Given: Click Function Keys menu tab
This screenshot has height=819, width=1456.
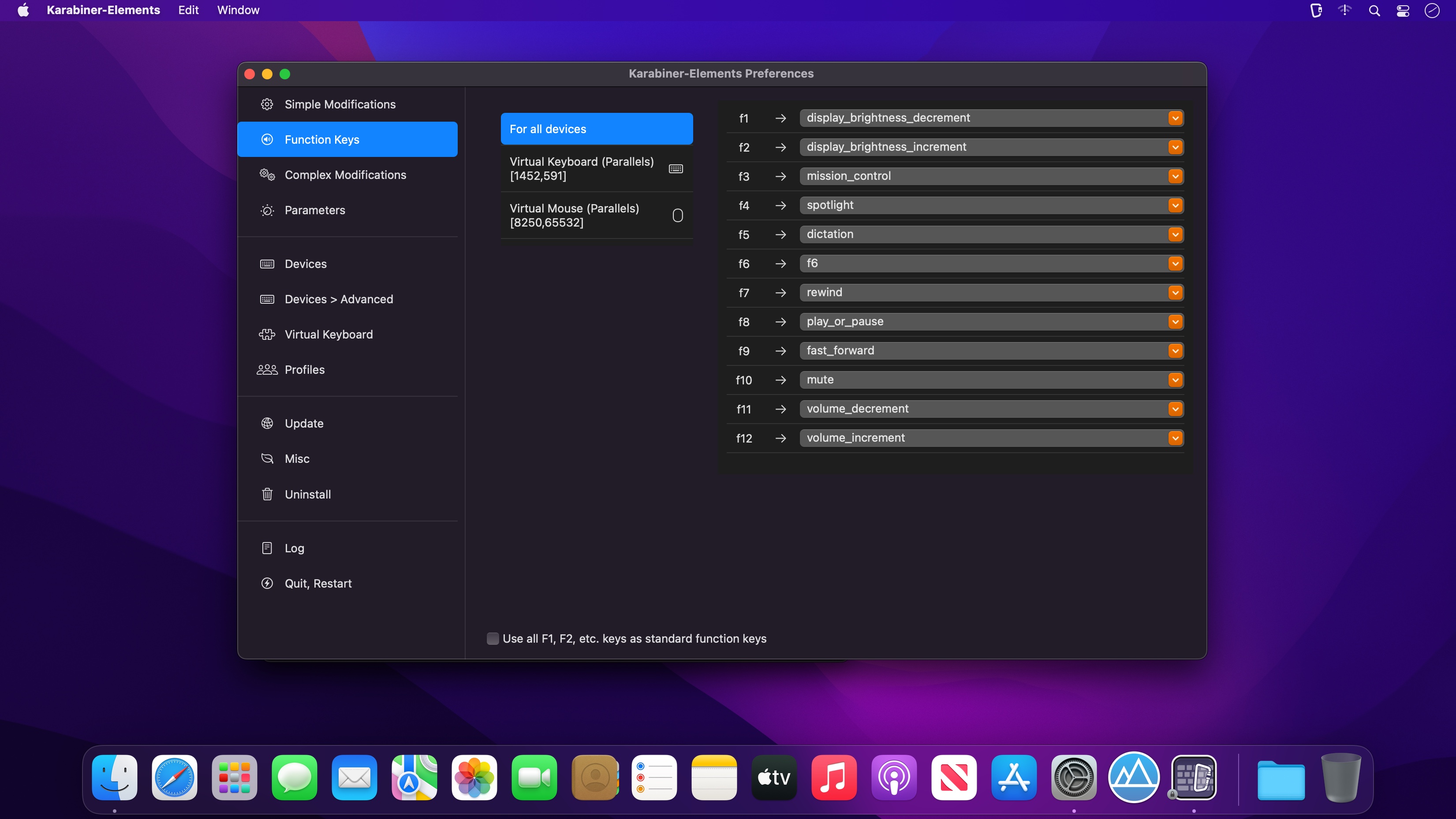Looking at the screenshot, I should tap(348, 139).
